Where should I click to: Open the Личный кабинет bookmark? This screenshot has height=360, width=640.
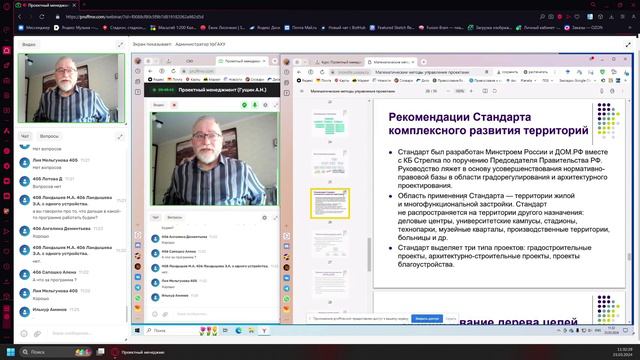click(x=537, y=28)
